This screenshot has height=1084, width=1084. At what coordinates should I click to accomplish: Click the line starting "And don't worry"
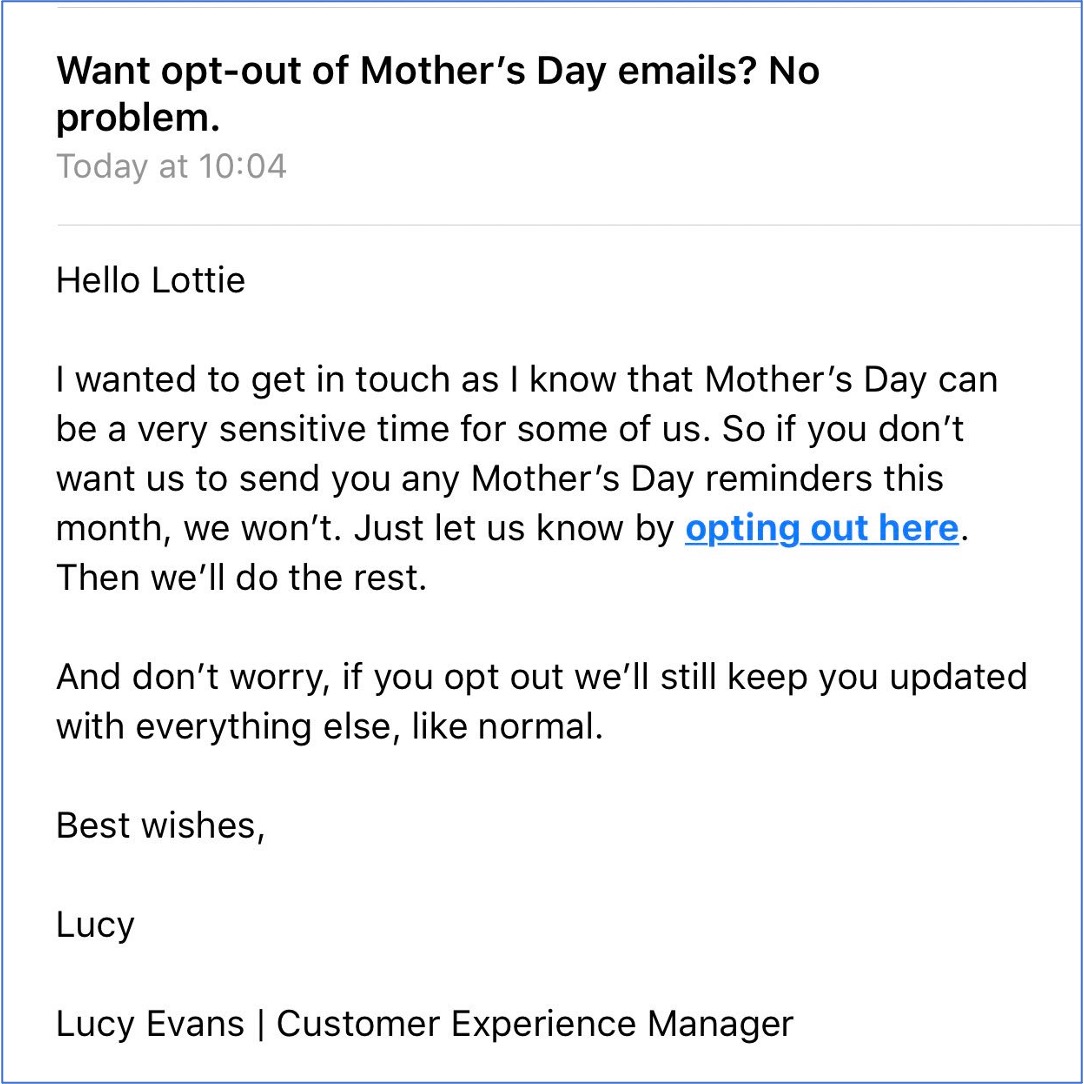click(541, 677)
